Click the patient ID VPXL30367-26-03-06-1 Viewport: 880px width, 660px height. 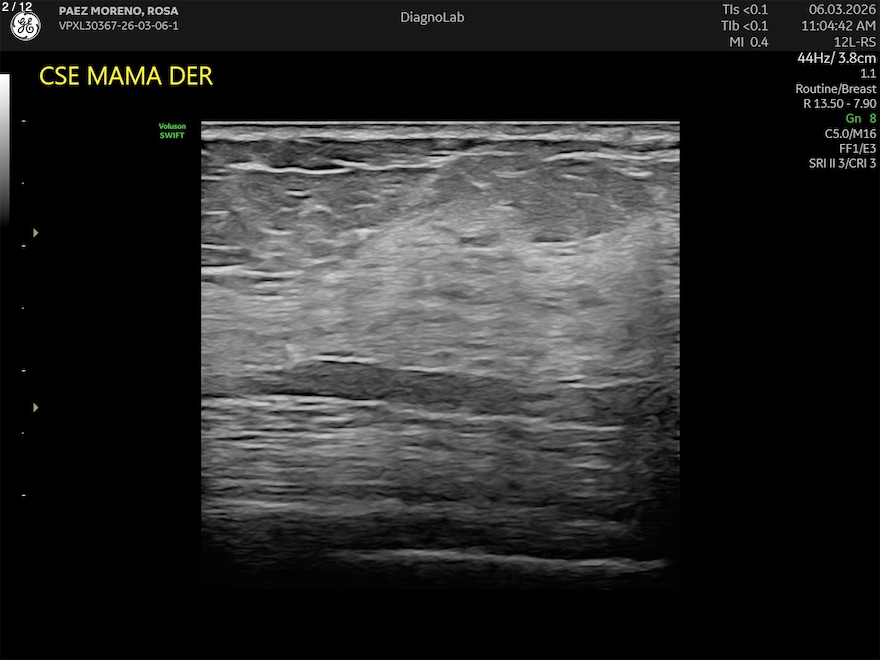point(118,26)
